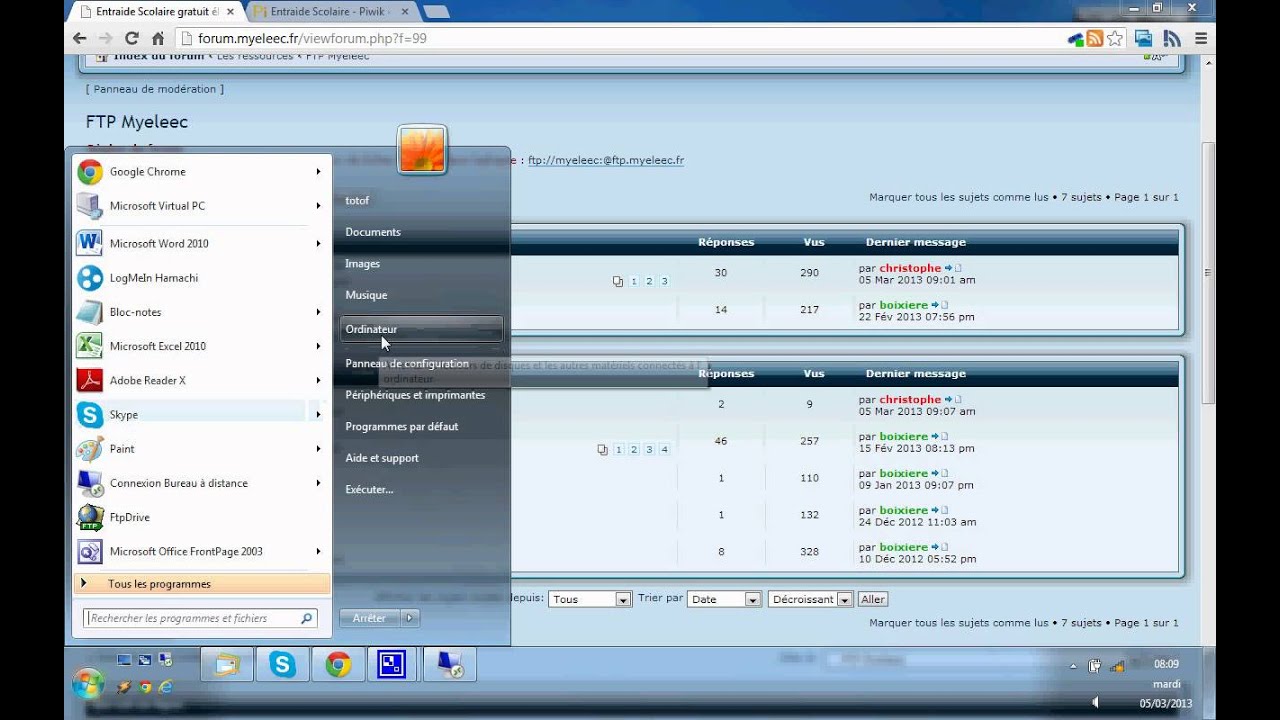
Task: Select Exécuter... in the Start menu
Action: [x=421, y=489]
